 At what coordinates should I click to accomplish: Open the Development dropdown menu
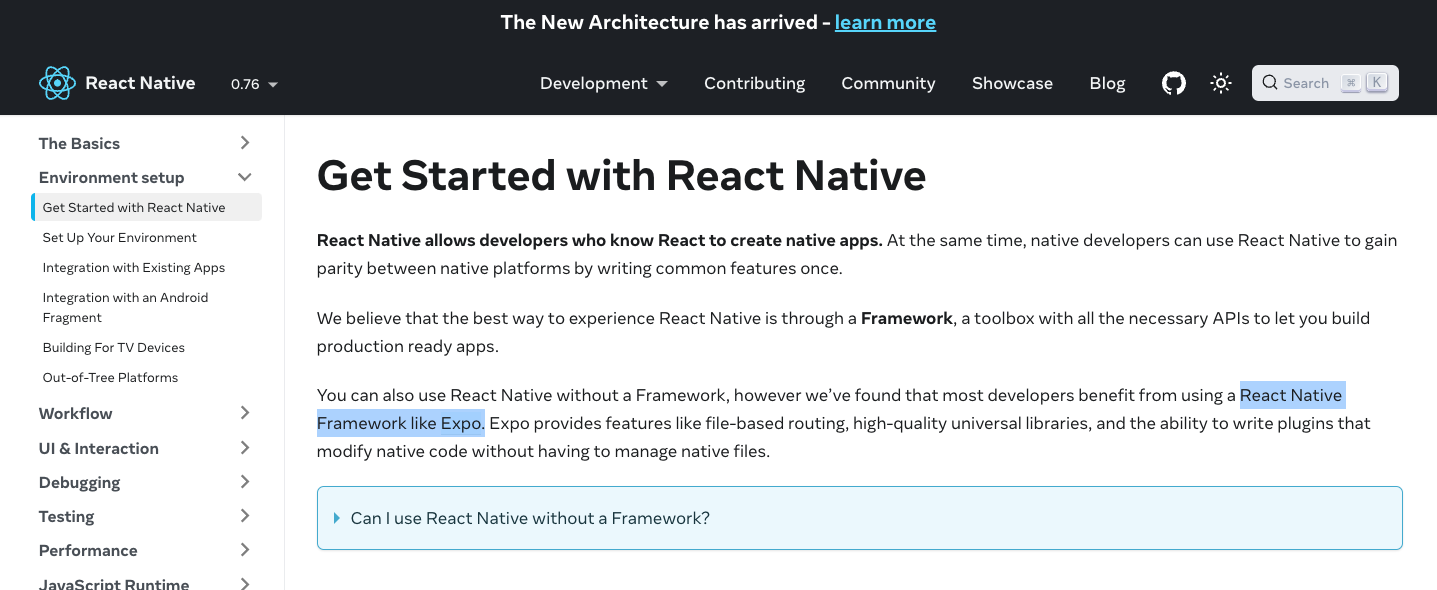(x=604, y=83)
